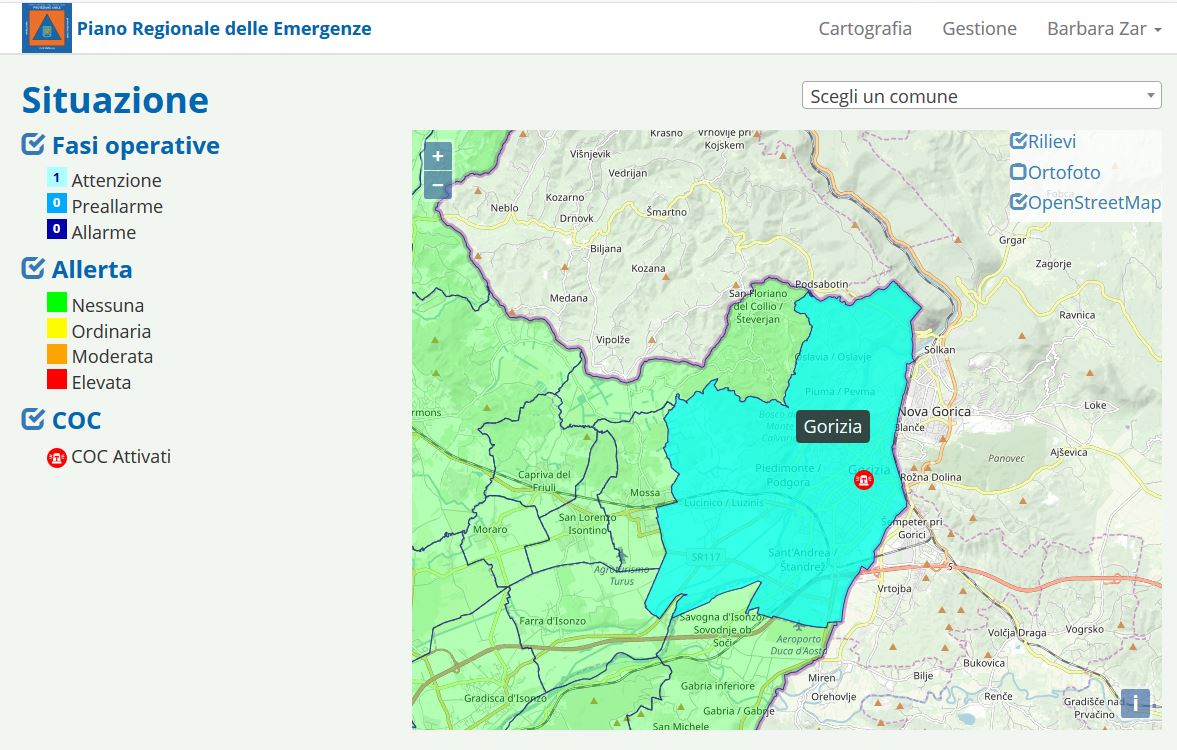The image size is (1177, 750).
Task: Toggle the Allerta layer checkbox
Action: pos(33,269)
